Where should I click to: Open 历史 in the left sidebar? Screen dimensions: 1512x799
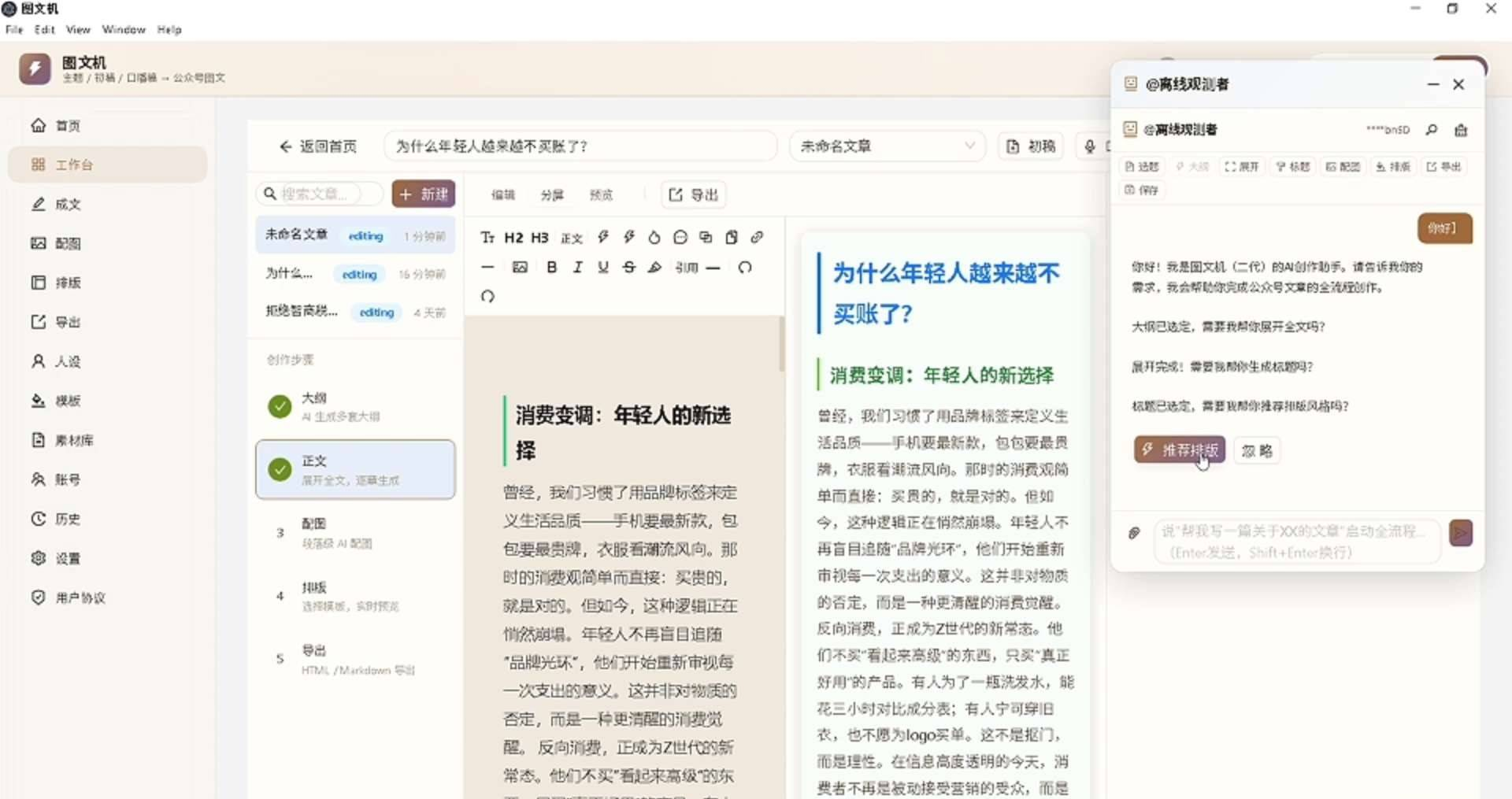click(x=108, y=519)
